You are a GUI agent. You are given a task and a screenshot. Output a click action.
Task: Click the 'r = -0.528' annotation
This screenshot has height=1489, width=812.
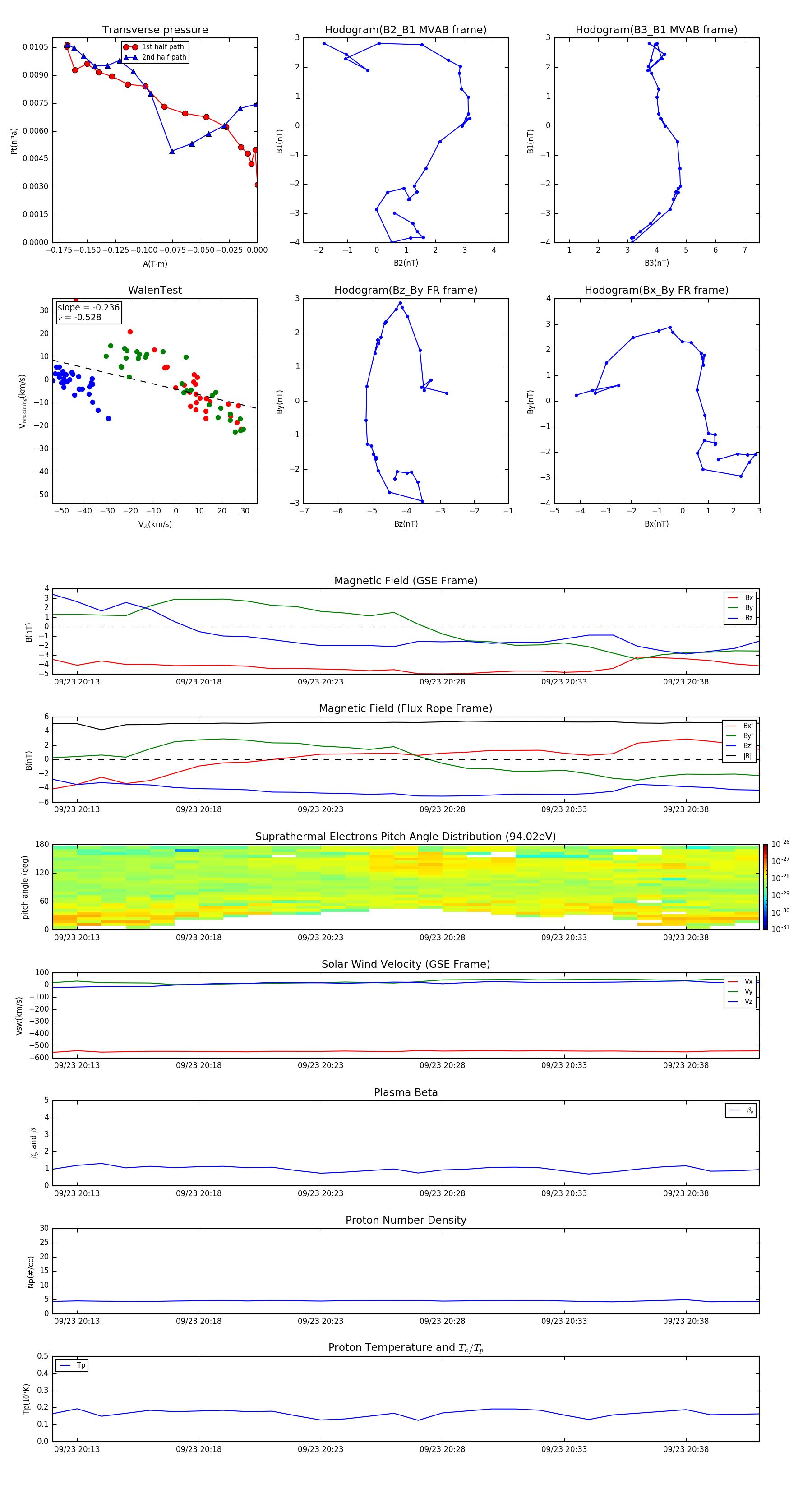tap(80, 317)
